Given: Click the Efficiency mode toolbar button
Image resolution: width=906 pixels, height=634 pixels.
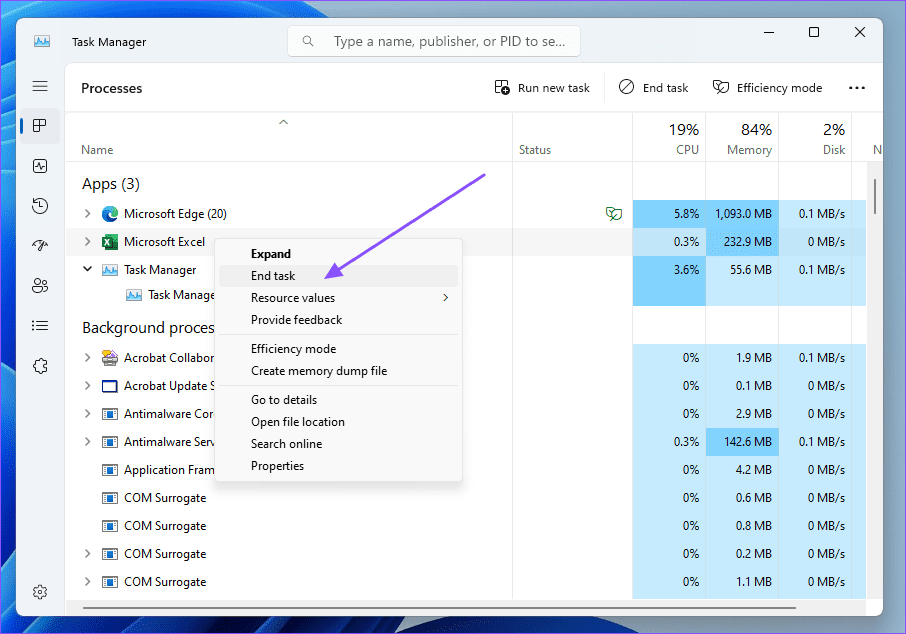Looking at the screenshot, I should point(767,88).
